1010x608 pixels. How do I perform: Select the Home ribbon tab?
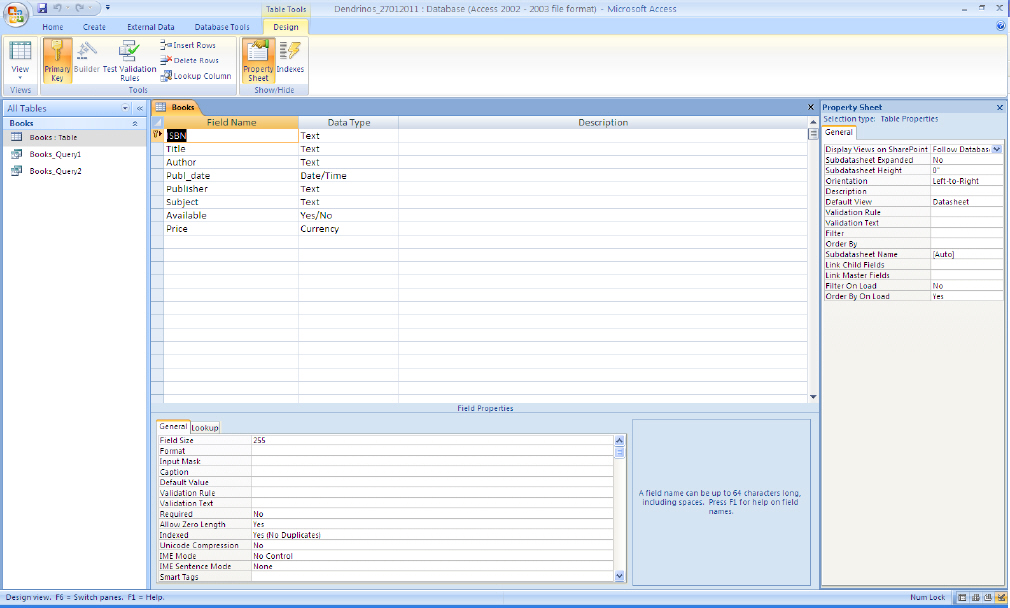[53, 27]
